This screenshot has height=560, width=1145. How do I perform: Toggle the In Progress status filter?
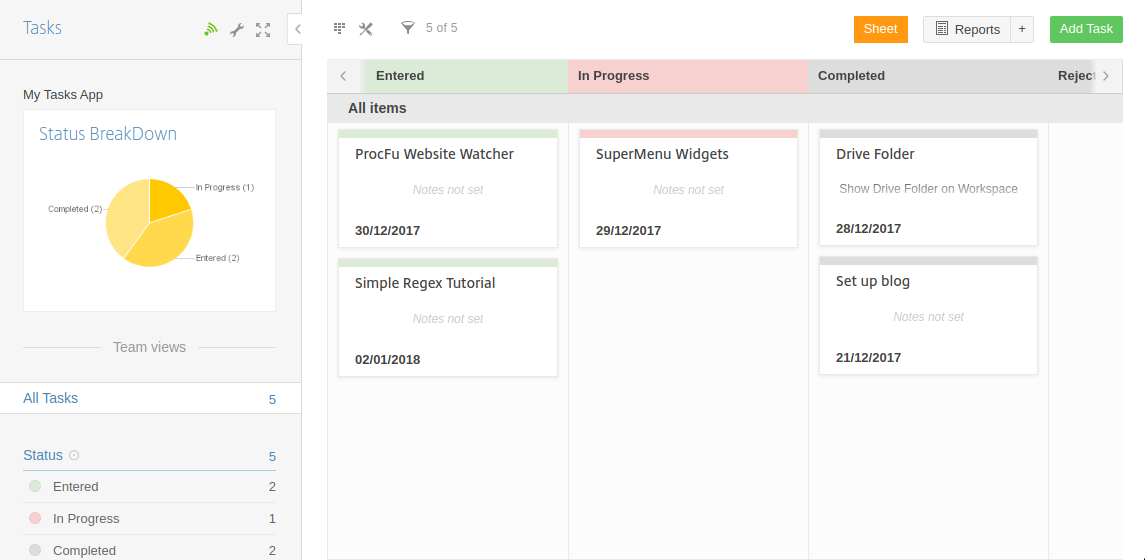coord(85,519)
